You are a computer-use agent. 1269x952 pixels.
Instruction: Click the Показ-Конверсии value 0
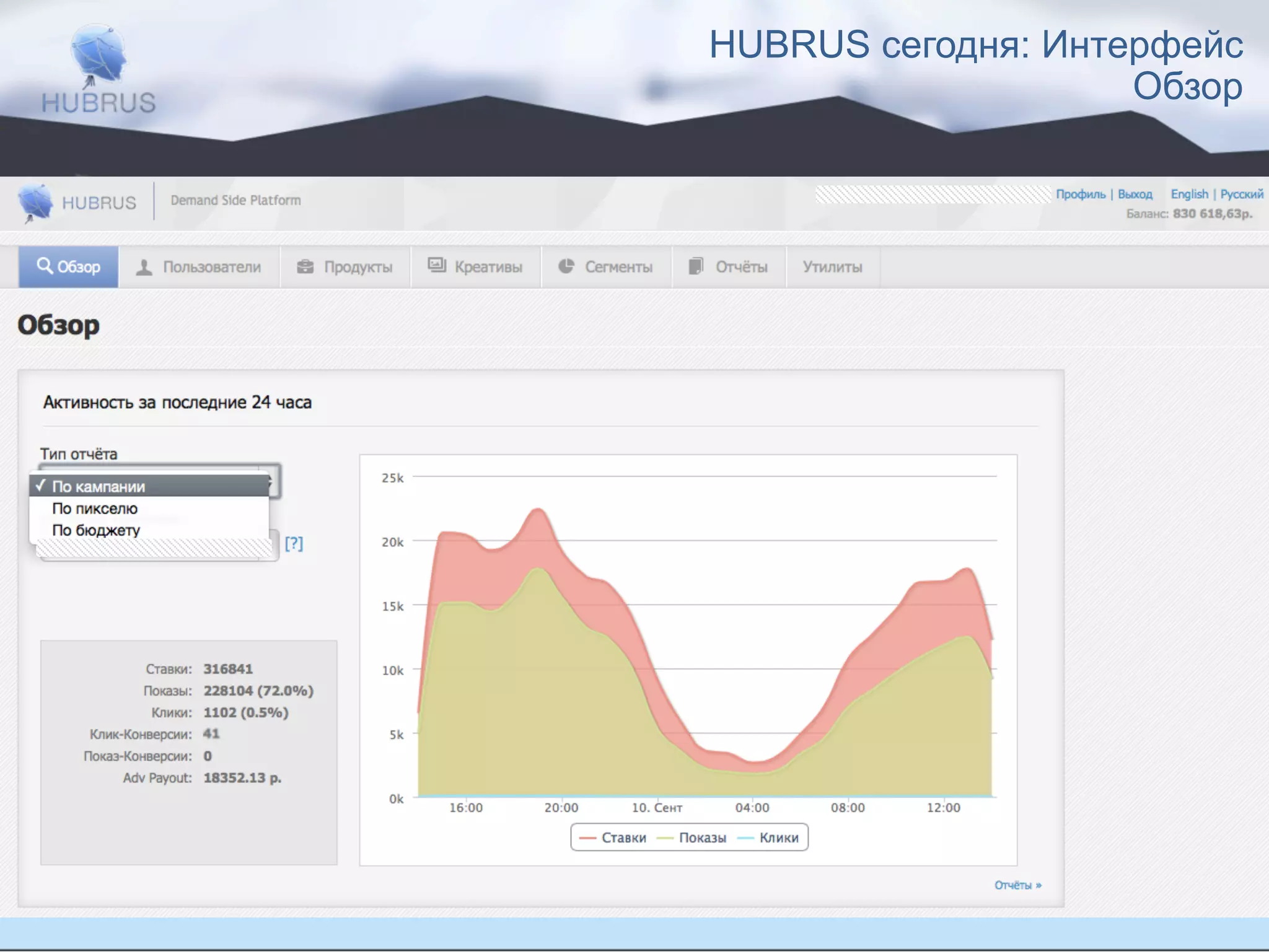(x=208, y=756)
